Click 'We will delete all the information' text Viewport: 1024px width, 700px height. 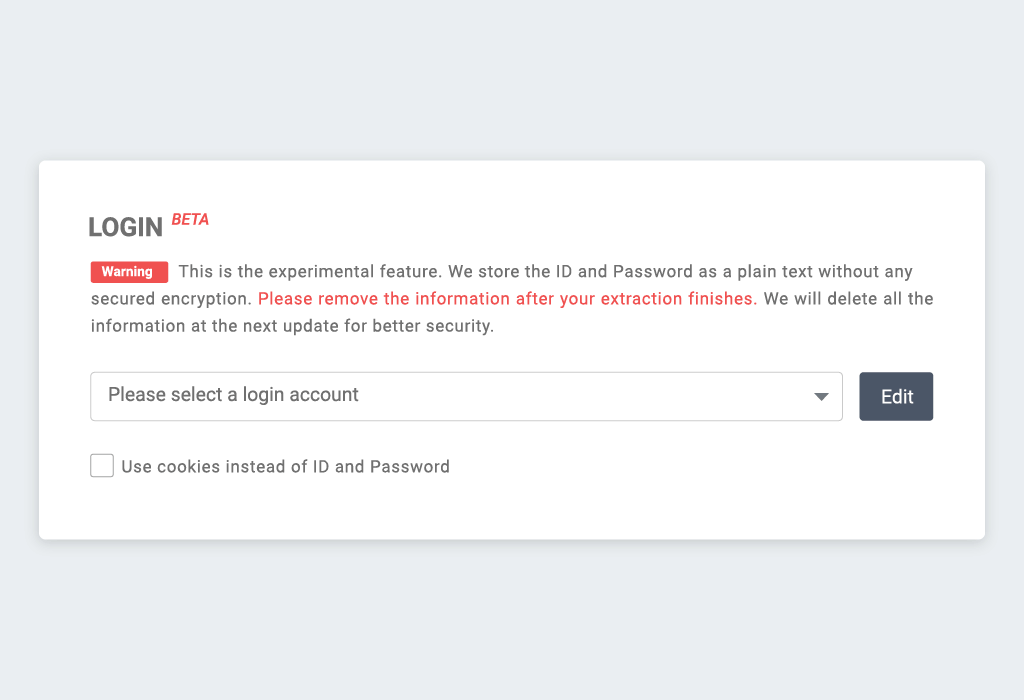848,299
